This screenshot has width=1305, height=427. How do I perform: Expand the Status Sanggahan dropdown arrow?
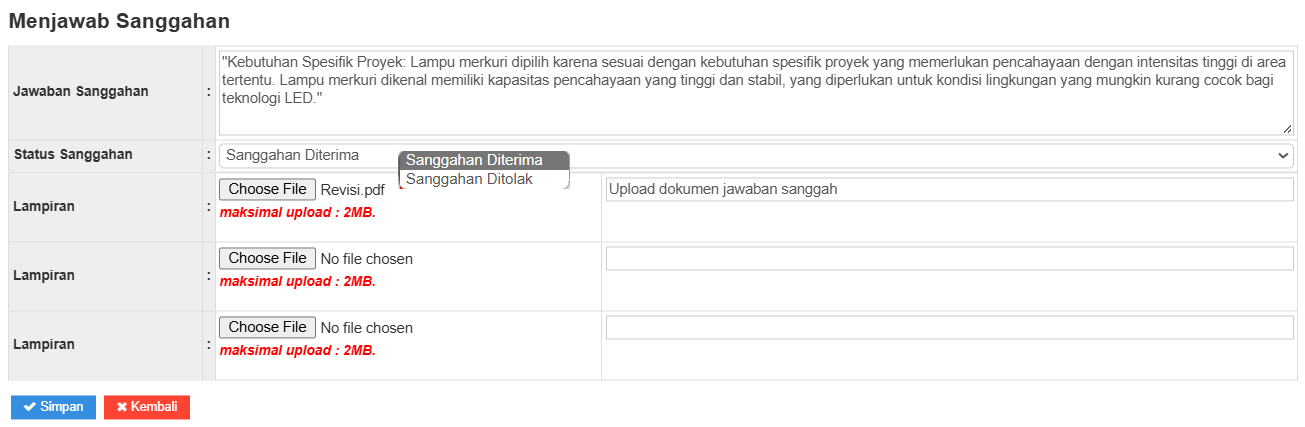click(1282, 156)
